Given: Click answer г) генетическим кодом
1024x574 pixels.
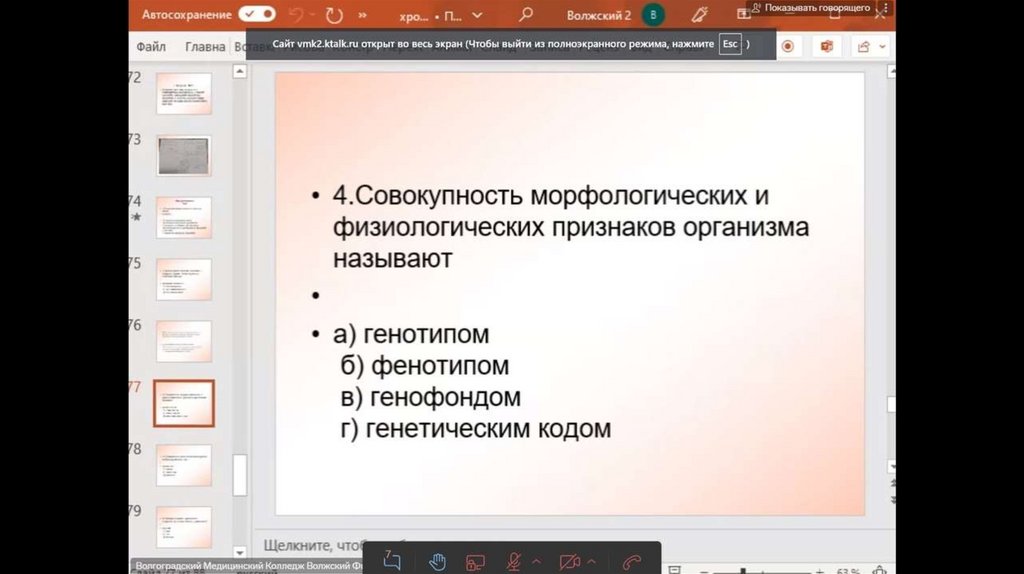Looking at the screenshot, I should point(475,429).
